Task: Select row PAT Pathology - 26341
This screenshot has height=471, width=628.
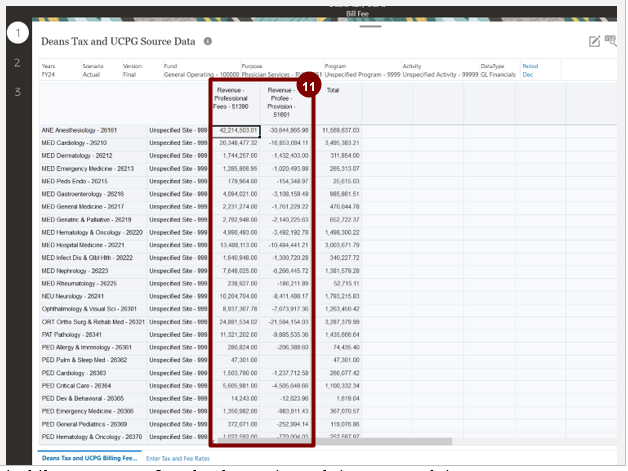Action: 71,335
